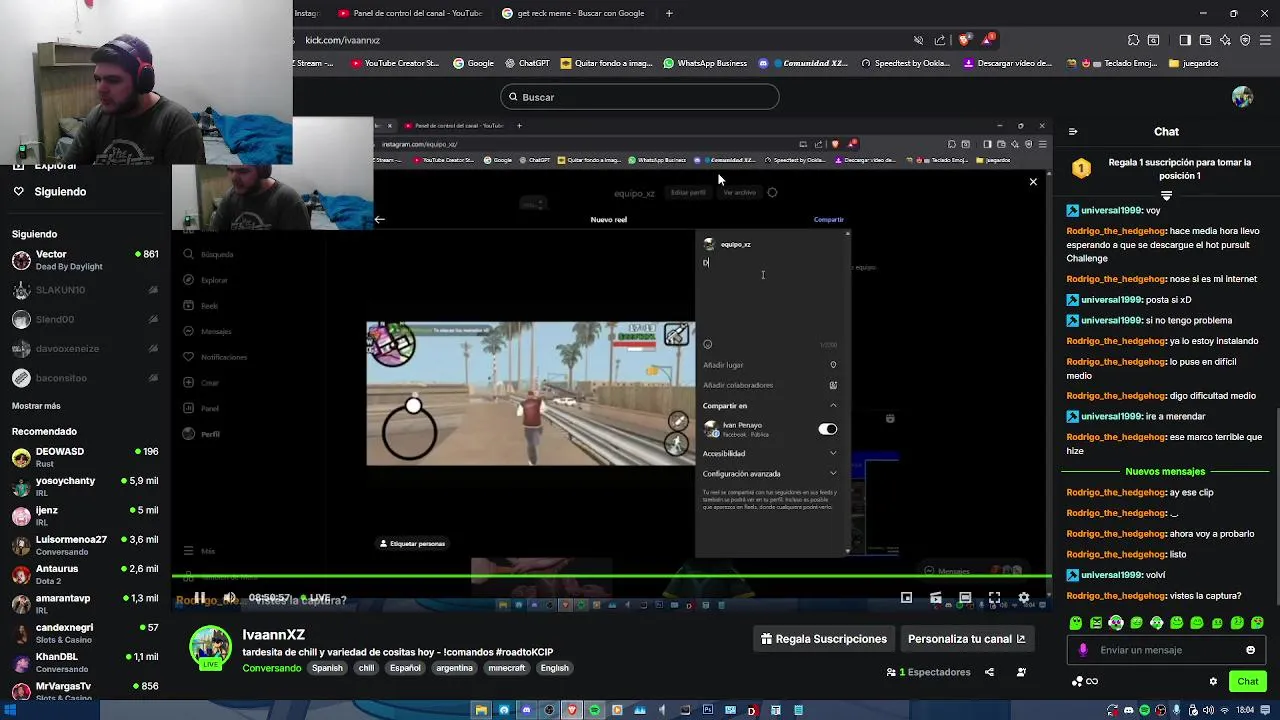
Task: Close the streamed Instagram dialog X
Action: (x=1033, y=181)
